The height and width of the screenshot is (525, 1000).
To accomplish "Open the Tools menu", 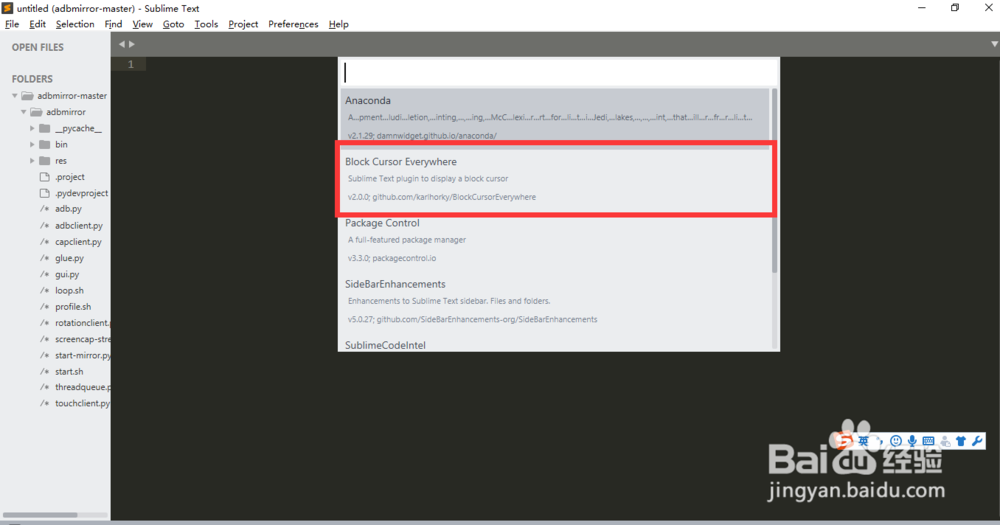I will [206, 24].
